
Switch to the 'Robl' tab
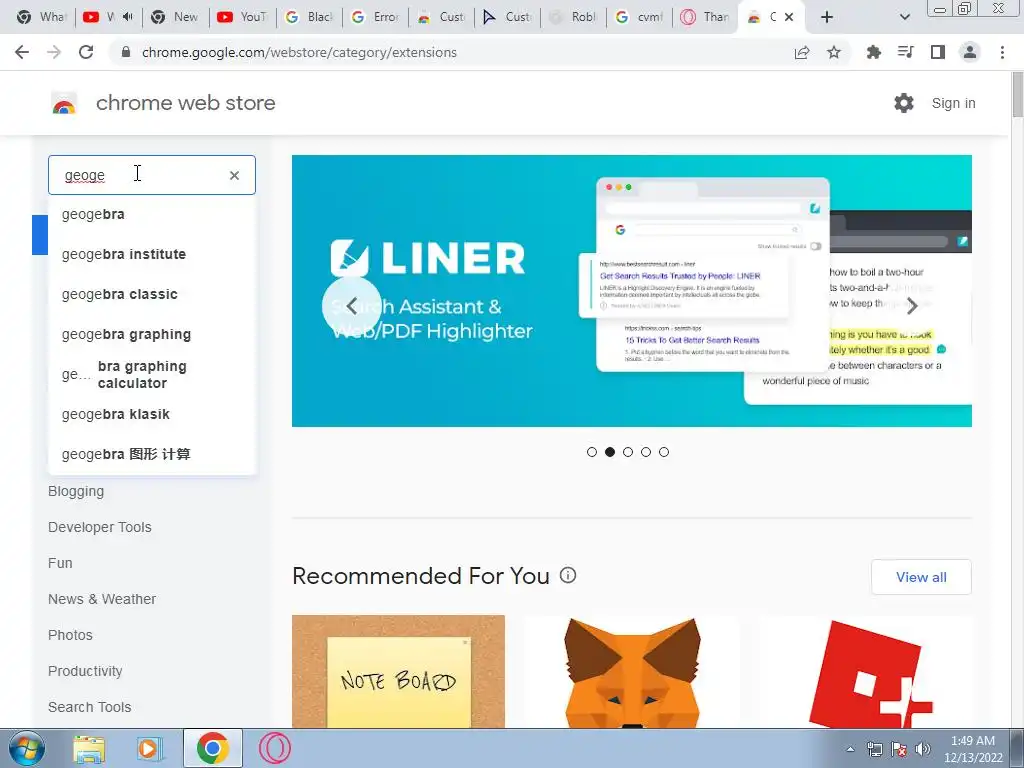tap(573, 17)
